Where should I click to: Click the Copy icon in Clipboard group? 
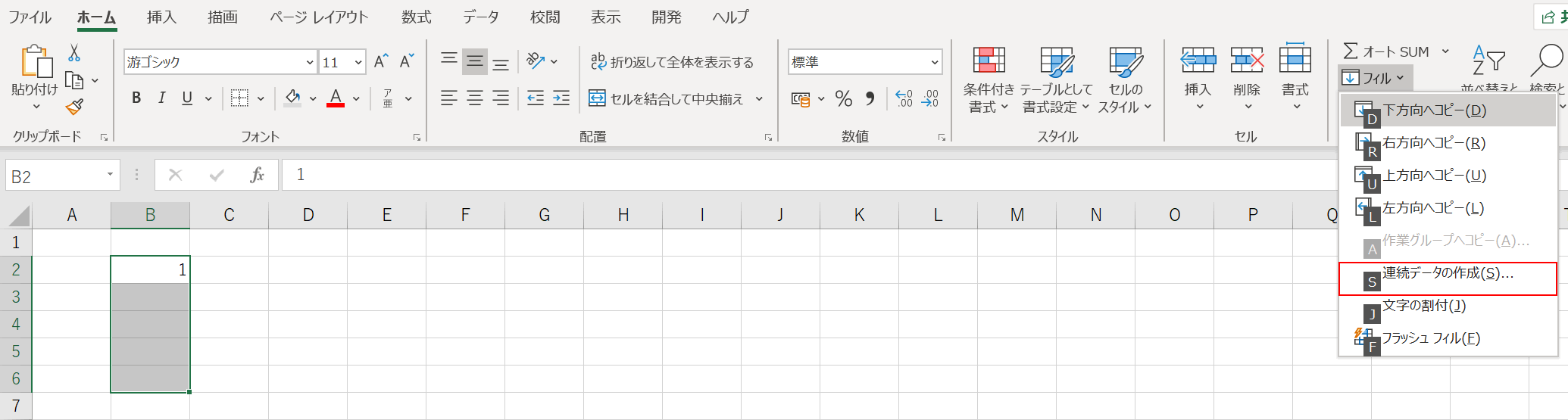pyautogui.click(x=74, y=80)
